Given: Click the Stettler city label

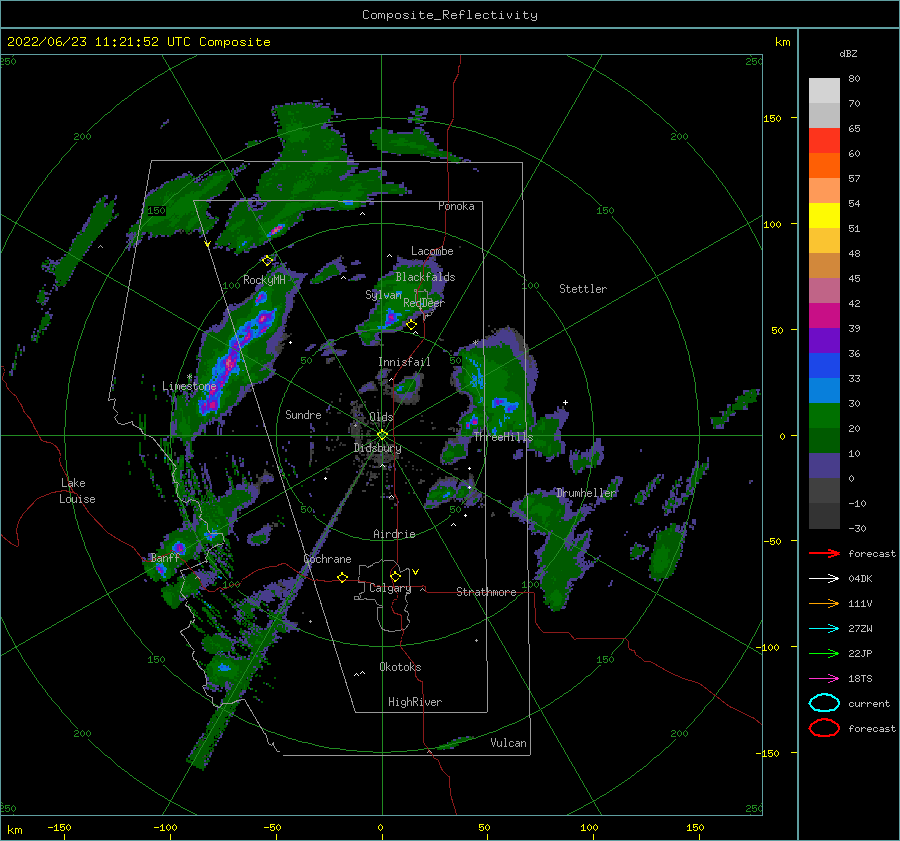Looking at the screenshot, I should 583,289.
